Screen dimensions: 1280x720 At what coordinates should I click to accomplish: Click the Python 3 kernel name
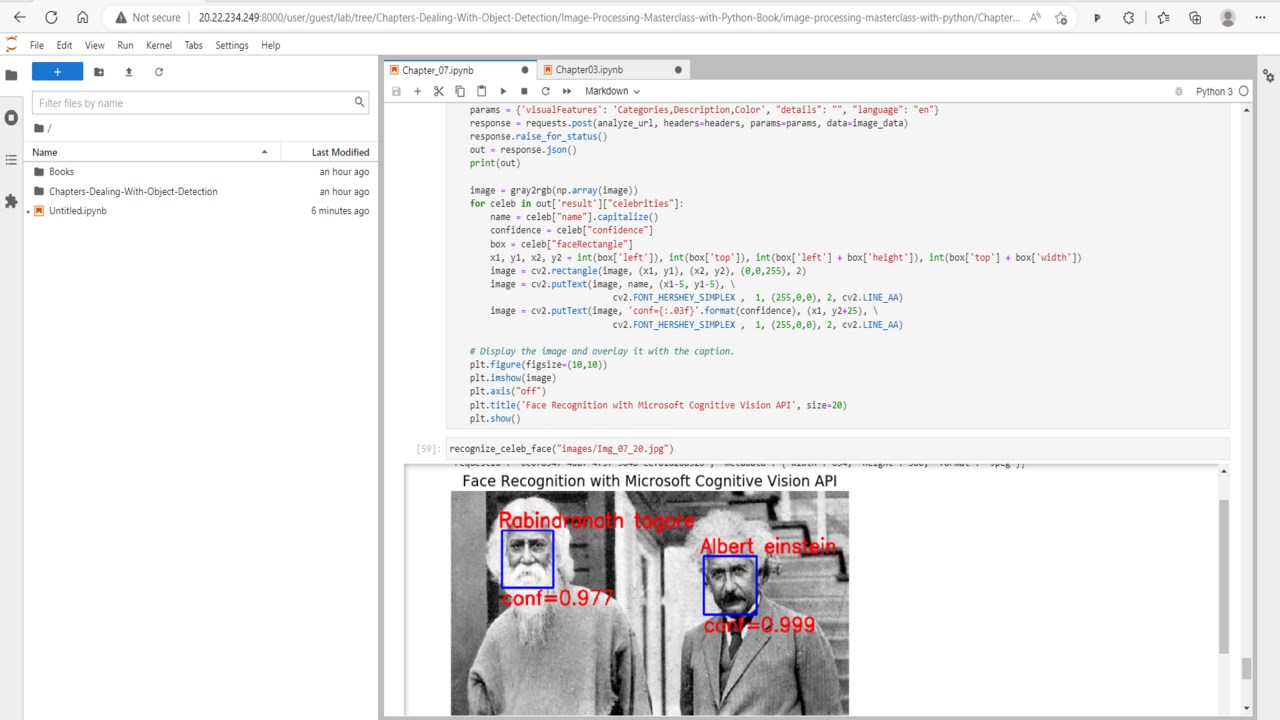coord(1214,91)
